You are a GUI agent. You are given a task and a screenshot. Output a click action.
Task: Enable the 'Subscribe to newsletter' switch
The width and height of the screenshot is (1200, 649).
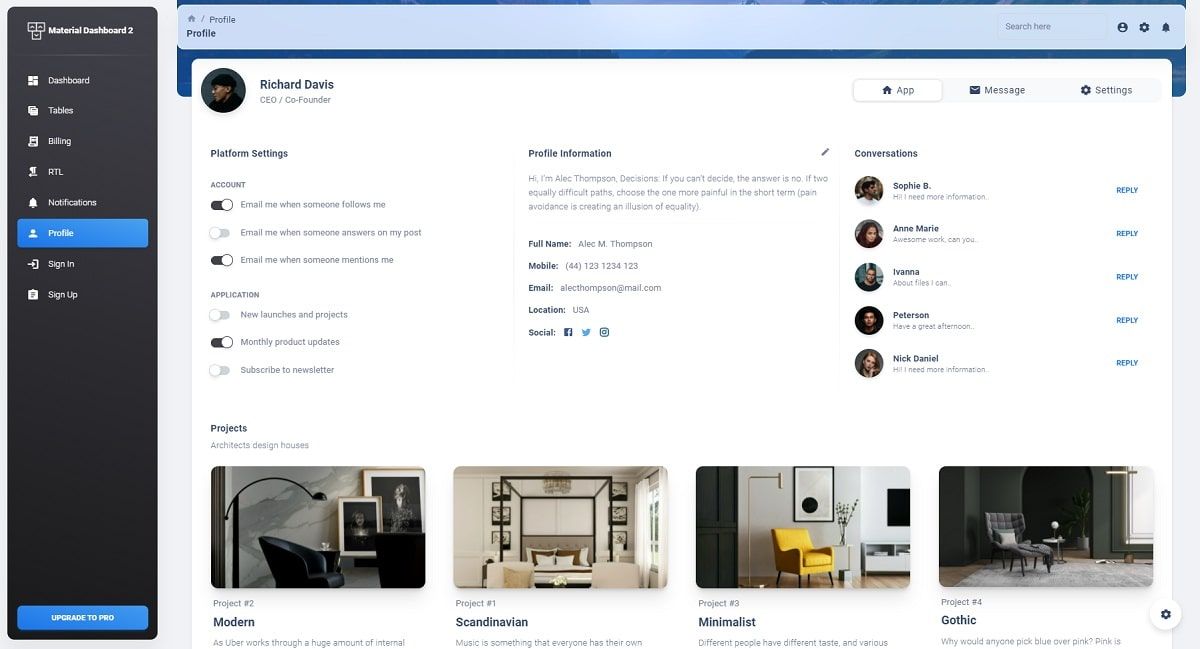pos(221,370)
